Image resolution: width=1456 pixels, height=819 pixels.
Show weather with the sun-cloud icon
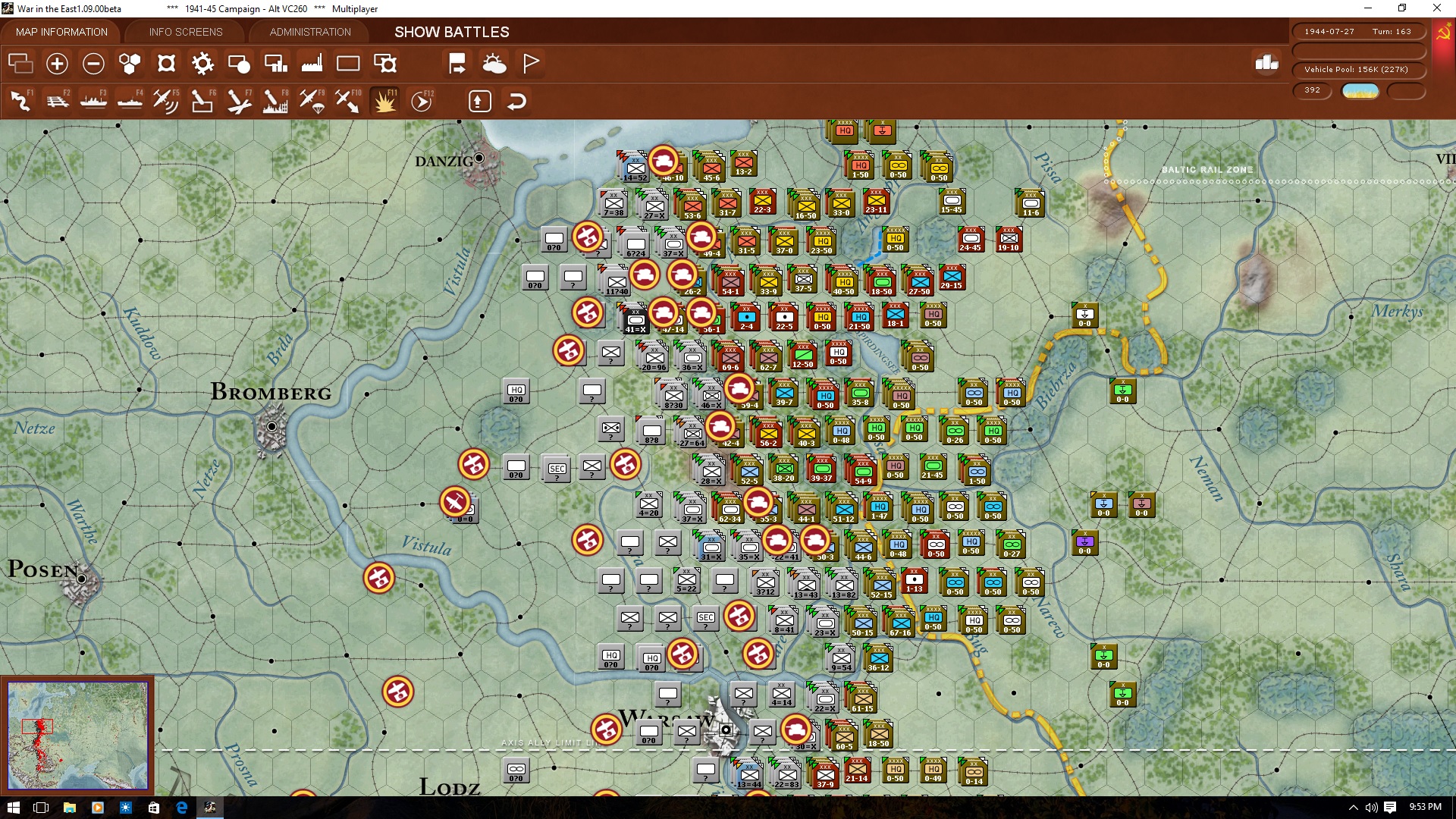tap(494, 64)
